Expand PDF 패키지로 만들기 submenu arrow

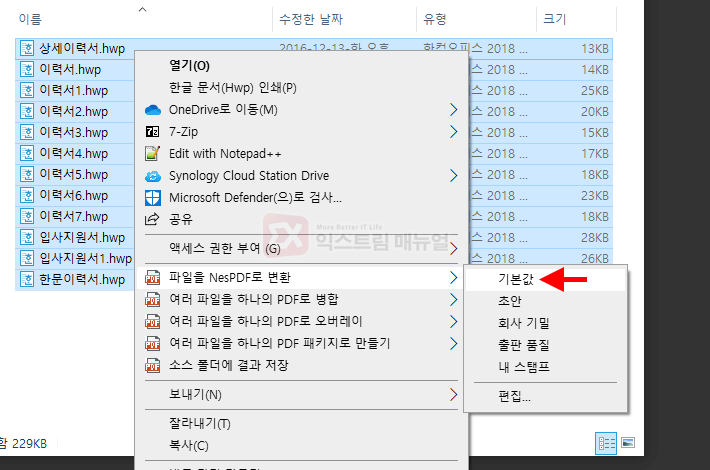[x=453, y=343]
